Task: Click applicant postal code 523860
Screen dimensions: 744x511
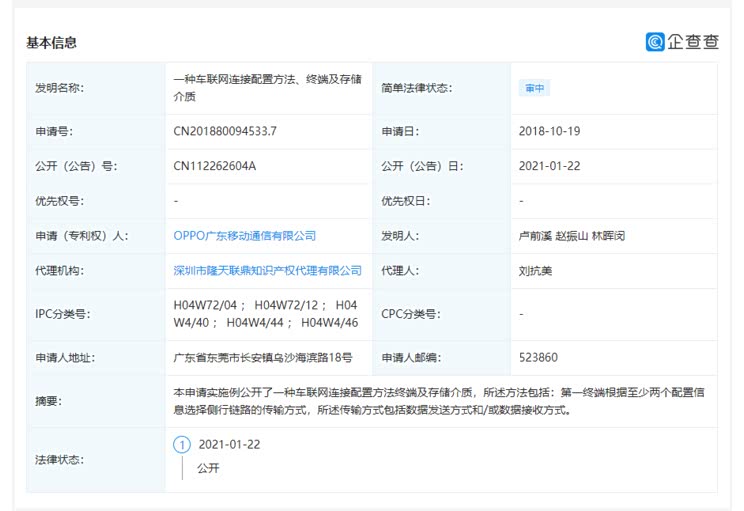Action: pos(538,357)
